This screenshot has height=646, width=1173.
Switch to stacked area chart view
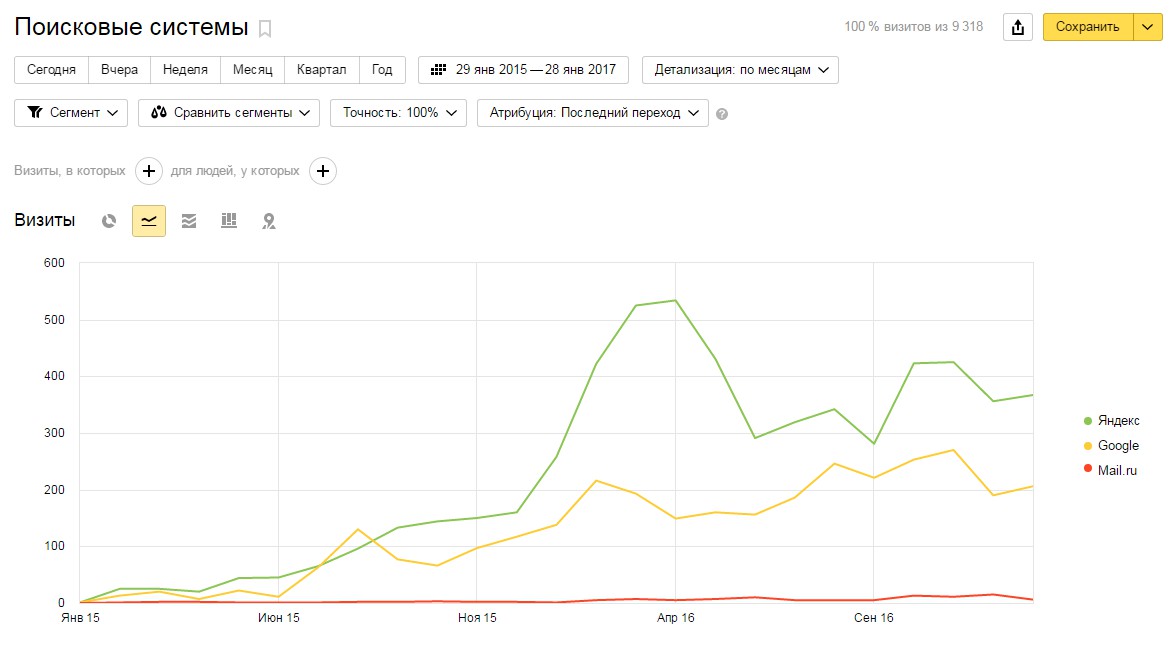click(189, 221)
